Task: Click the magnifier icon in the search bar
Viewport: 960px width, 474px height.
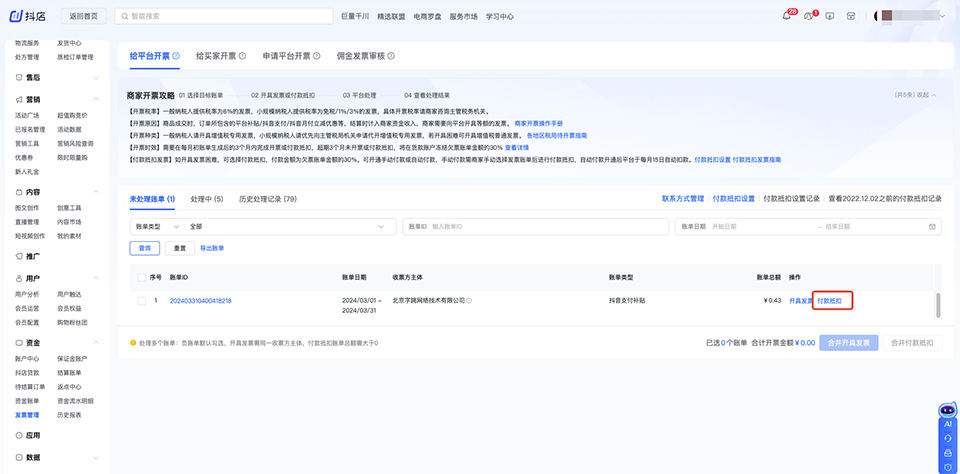Action: coord(122,17)
